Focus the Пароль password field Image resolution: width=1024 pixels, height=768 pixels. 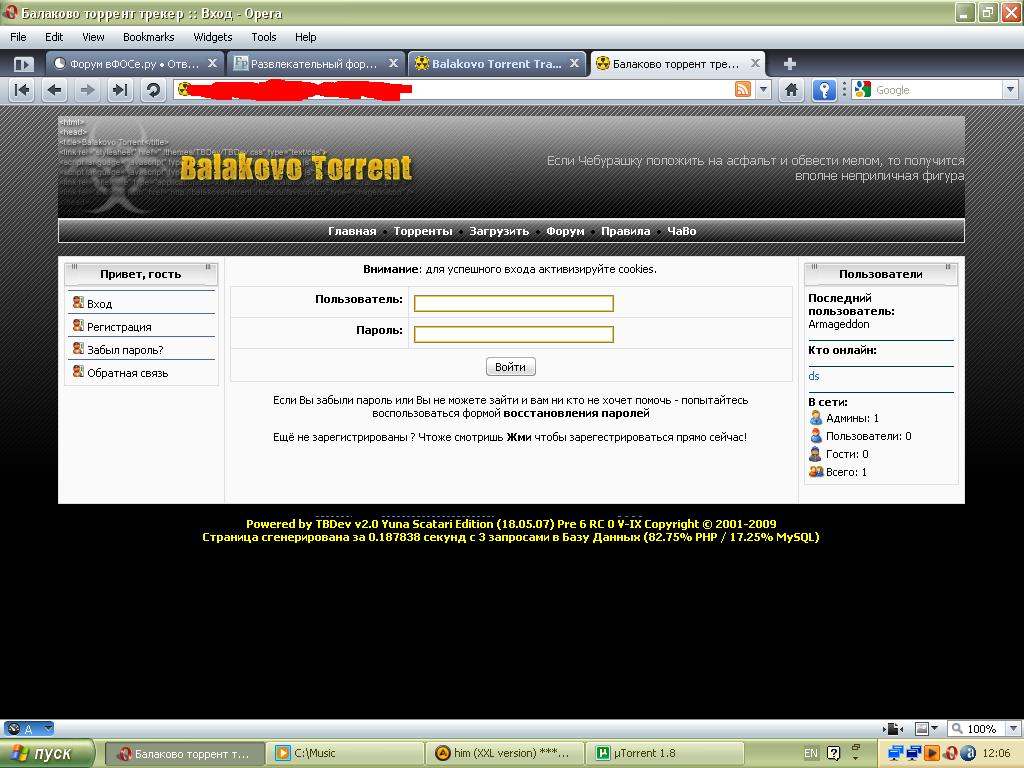(x=513, y=334)
